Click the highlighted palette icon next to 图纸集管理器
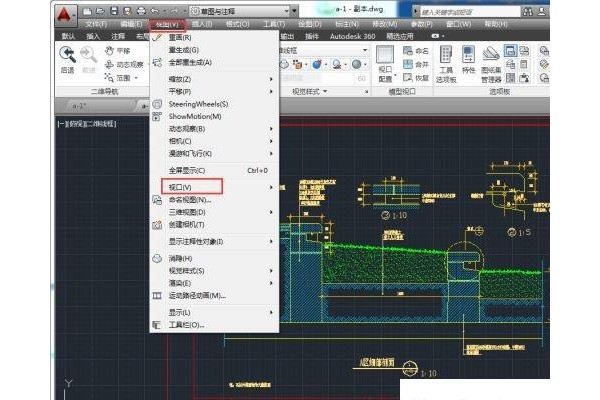This screenshot has width=600, height=400. (x=510, y=51)
